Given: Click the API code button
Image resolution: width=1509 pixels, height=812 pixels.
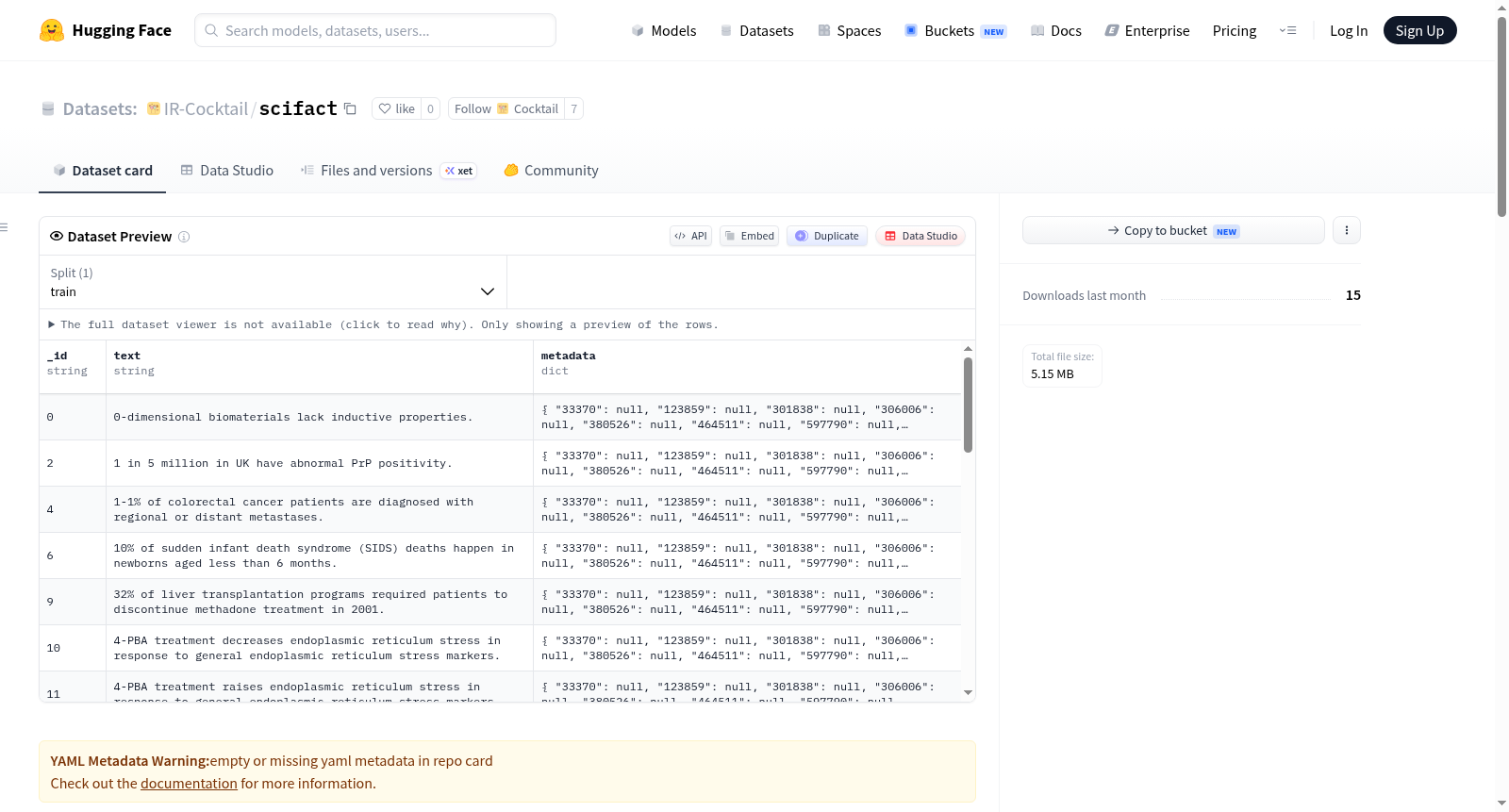Looking at the screenshot, I should pos(690,236).
